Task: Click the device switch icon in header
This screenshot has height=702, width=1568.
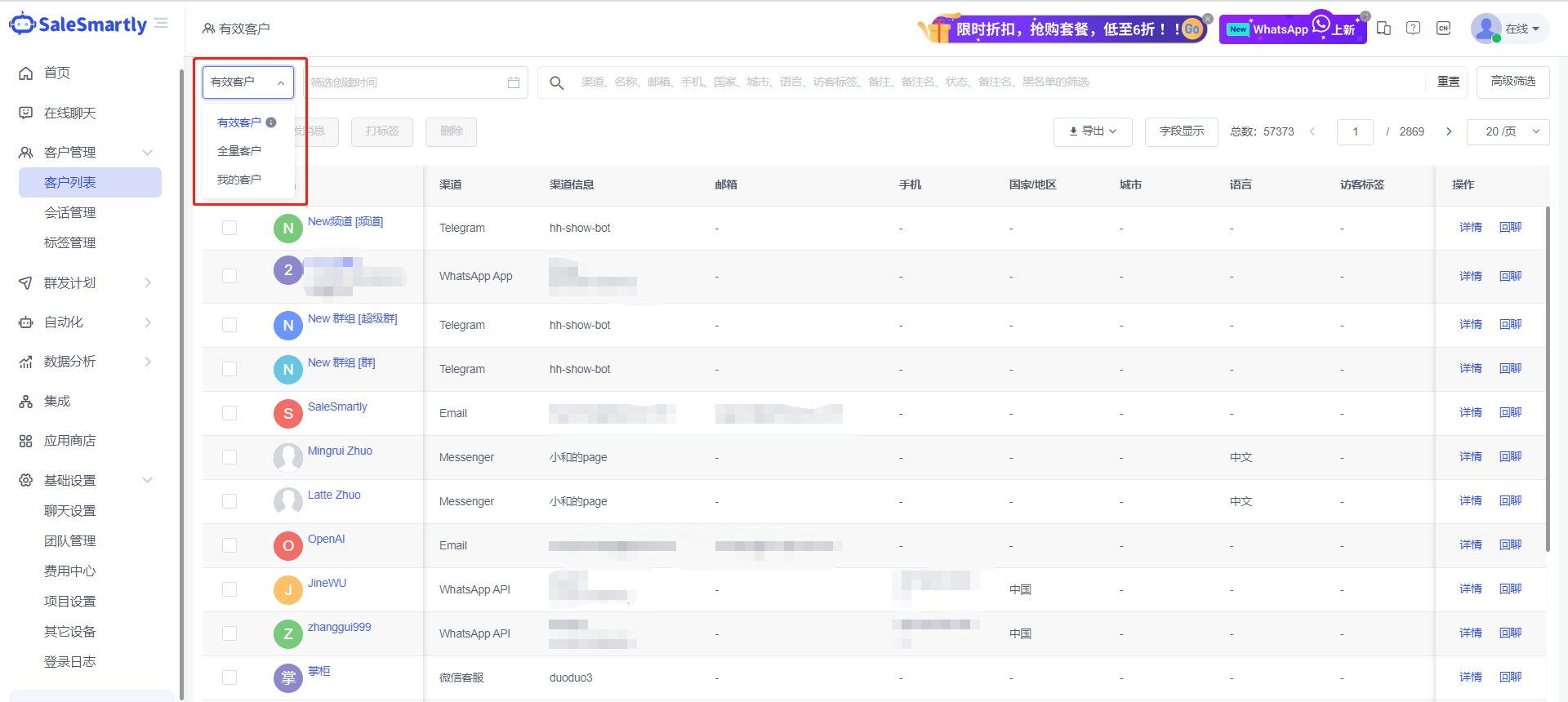Action: pyautogui.click(x=1383, y=29)
